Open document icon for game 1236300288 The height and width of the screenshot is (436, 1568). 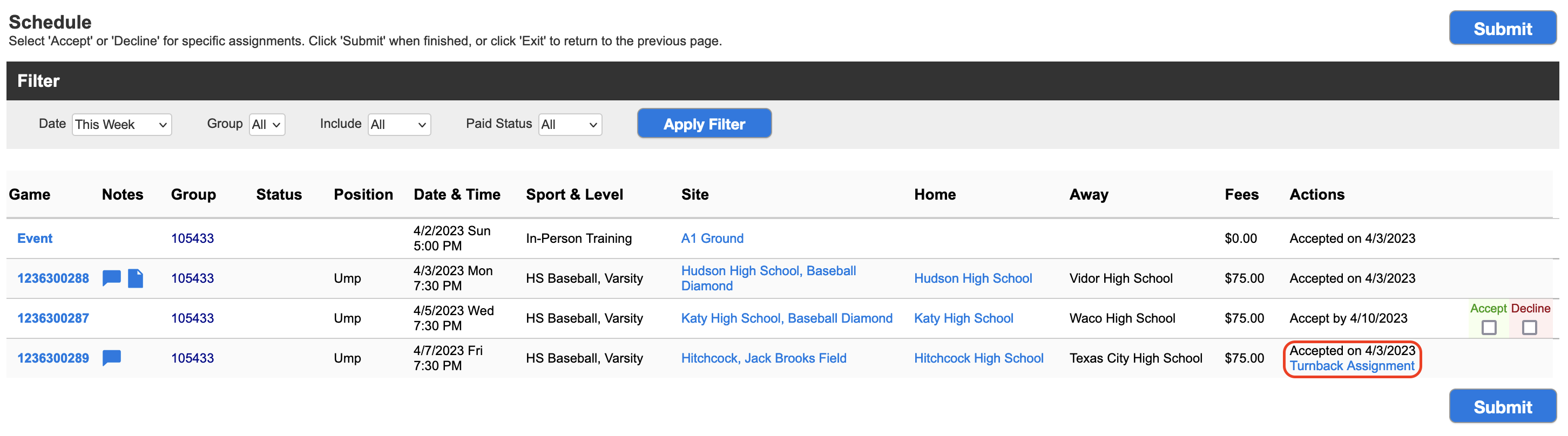tap(136, 278)
